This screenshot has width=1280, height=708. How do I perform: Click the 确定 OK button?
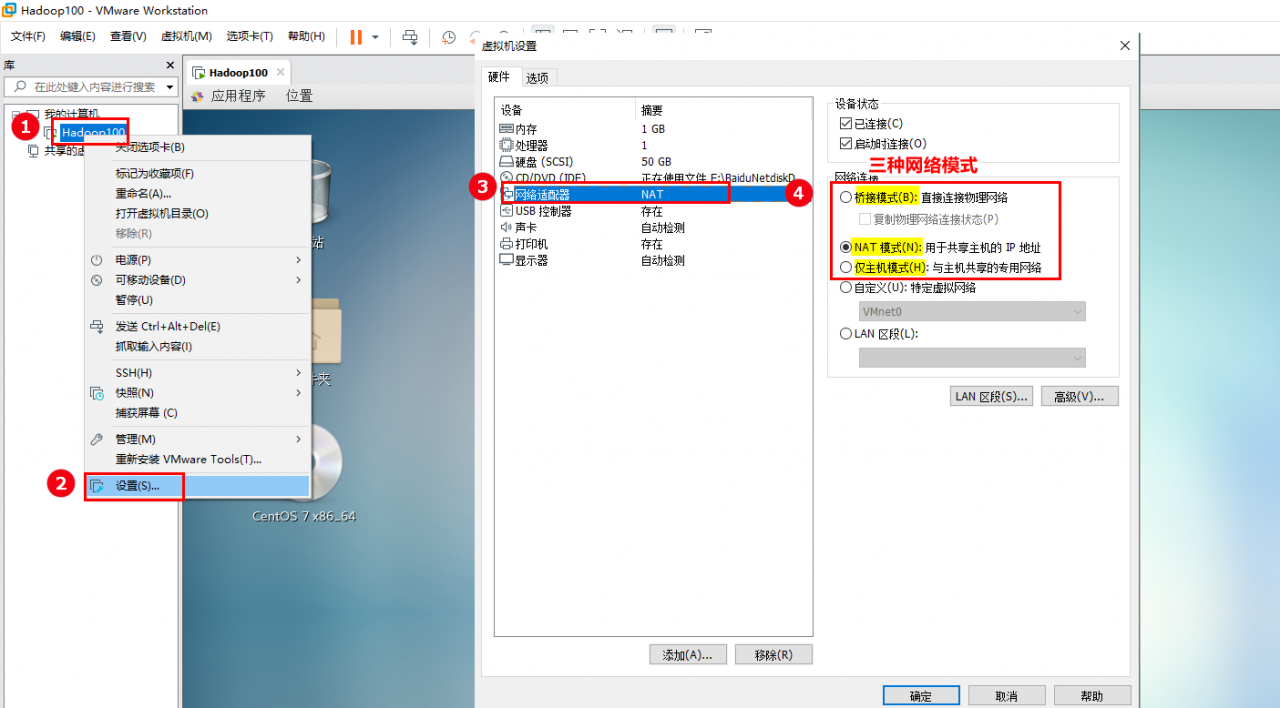click(x=921, y=696)
